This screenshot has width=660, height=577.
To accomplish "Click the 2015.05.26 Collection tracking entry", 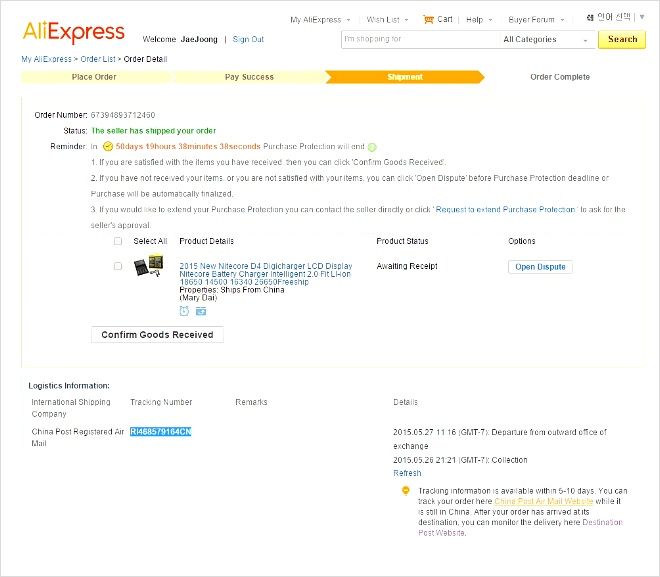I will (460, 460).
